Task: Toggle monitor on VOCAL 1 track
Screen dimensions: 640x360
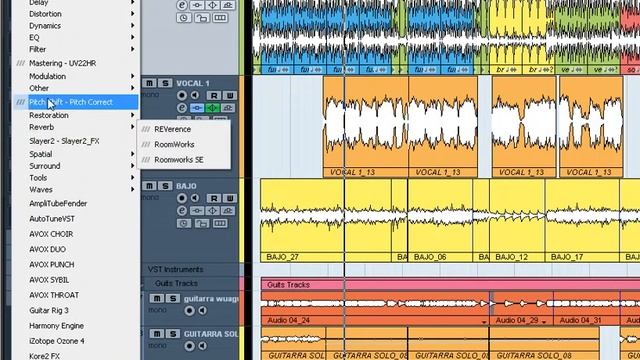Action: (195, 96)
